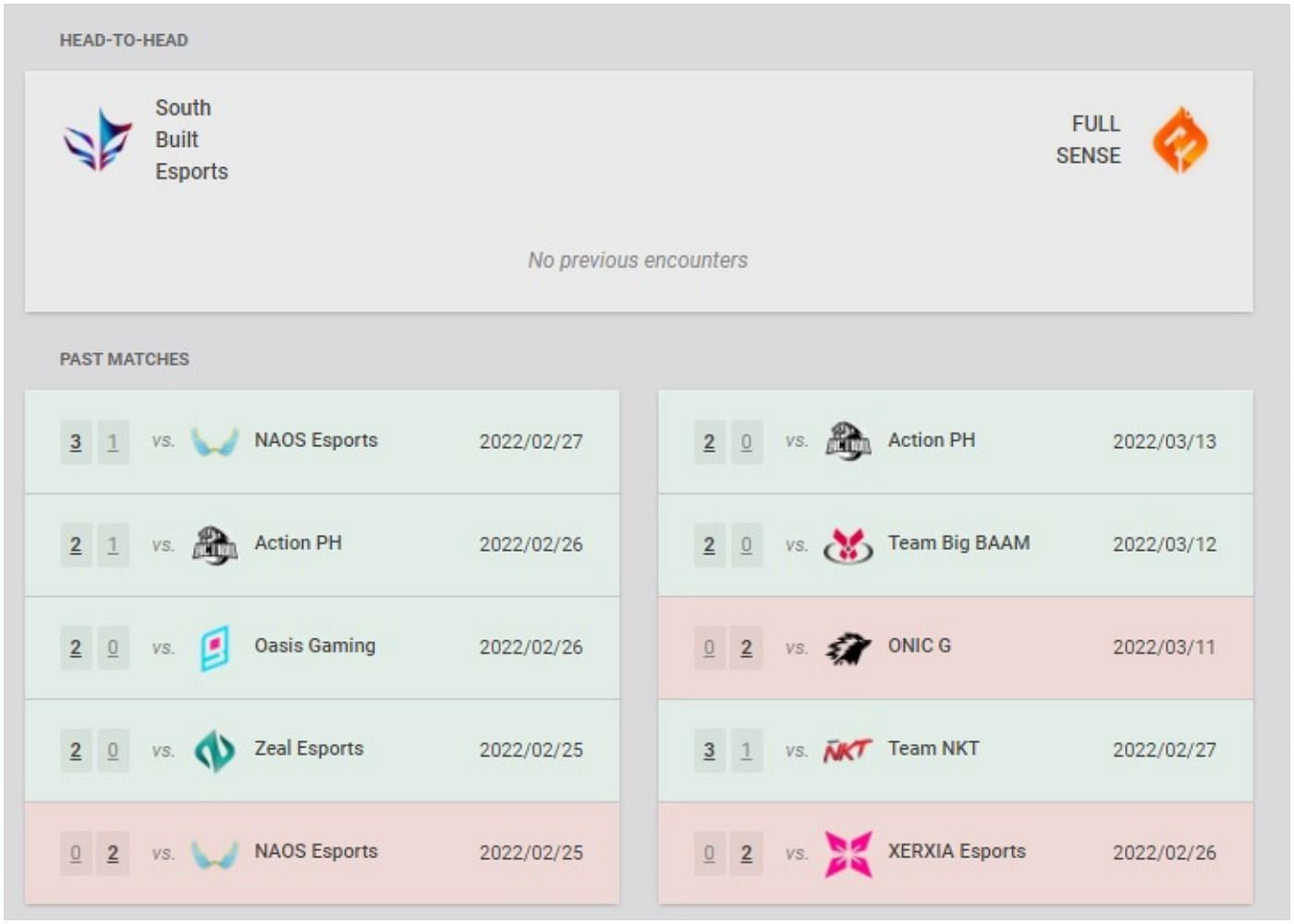Open the Team Big BAAM name

[958, 542]
